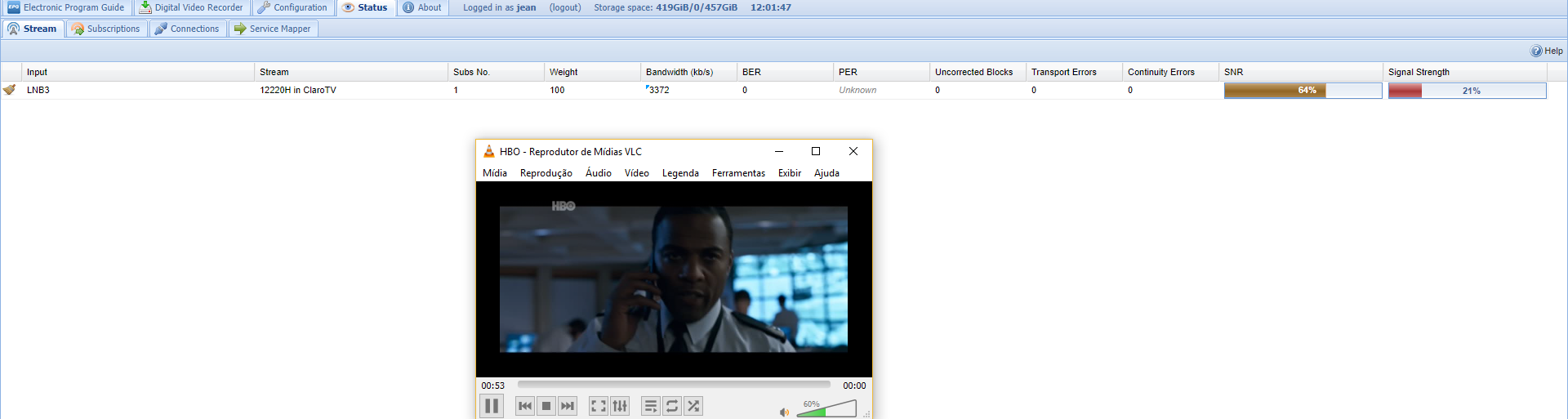Open VLC extended settings equalizer icon
Screen dimensions: 1568x419
[x=620, y=406]
